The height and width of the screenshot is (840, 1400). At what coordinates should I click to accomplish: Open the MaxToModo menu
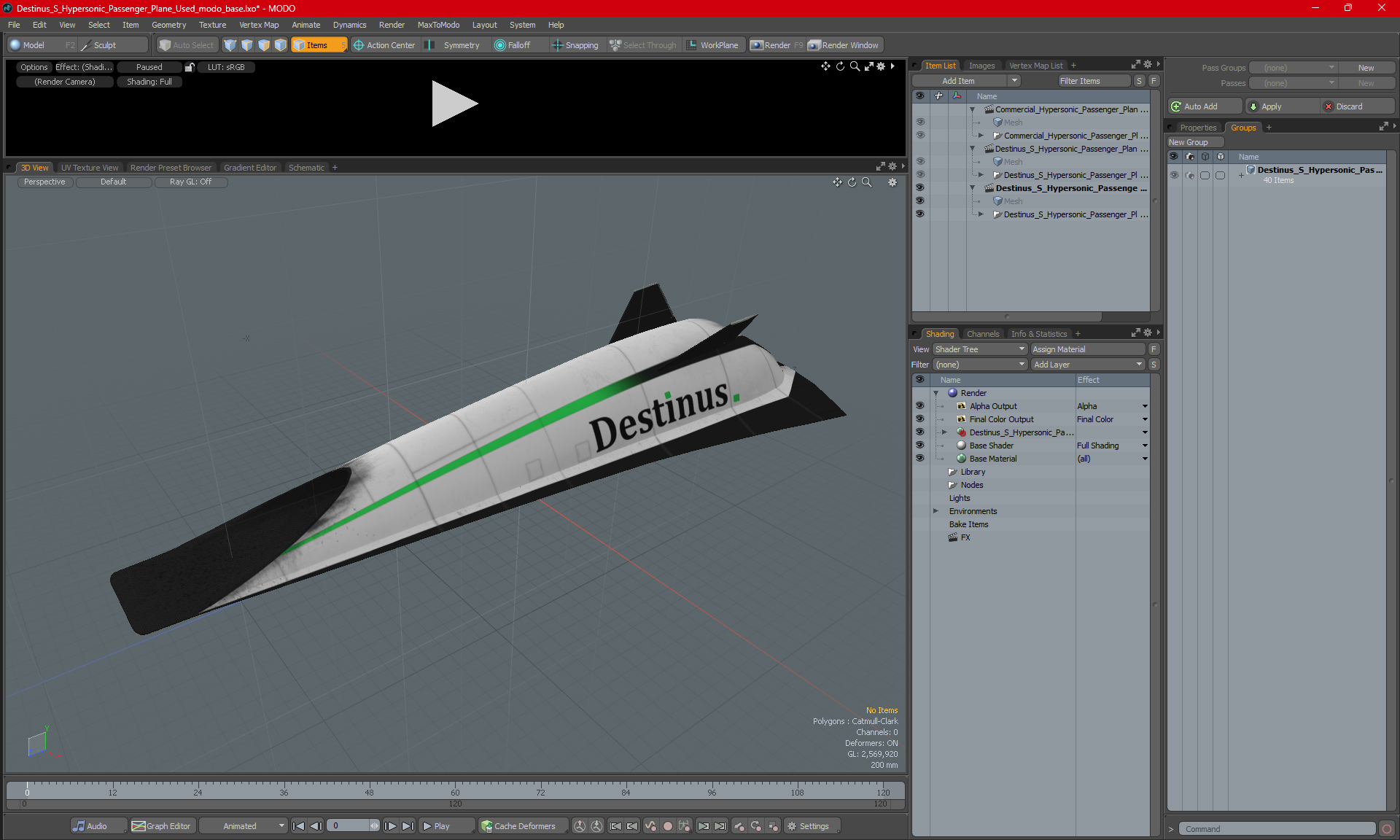pyautogui.click(x=438, y=25)
